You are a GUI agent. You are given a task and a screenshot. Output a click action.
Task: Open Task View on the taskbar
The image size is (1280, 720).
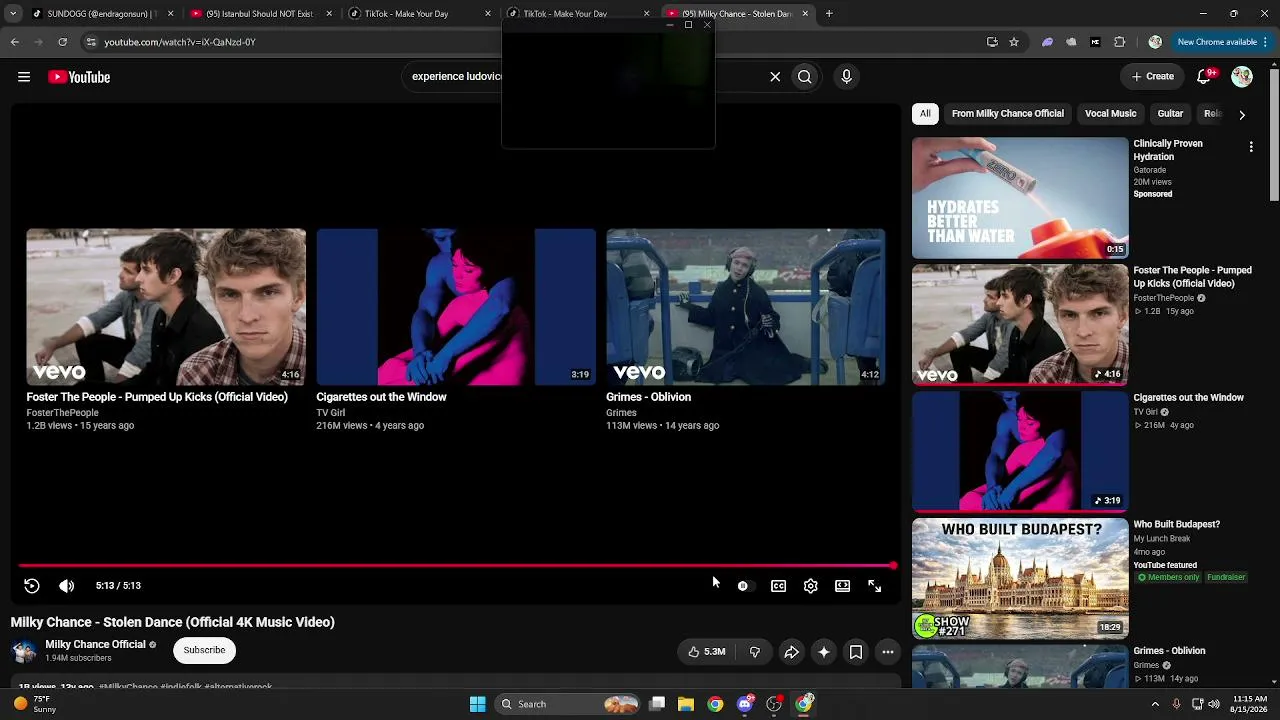tap(657, 704)
